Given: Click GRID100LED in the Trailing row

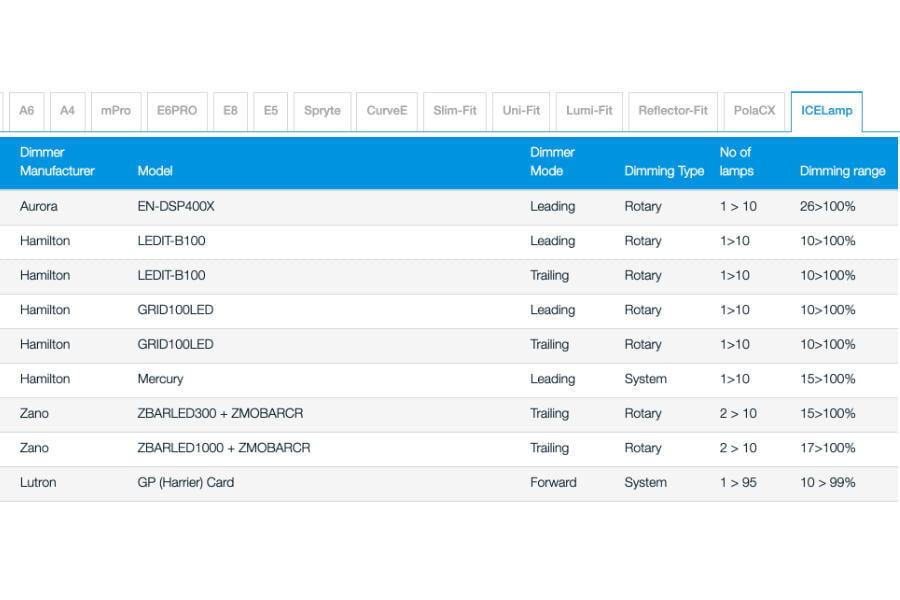Looking at the screenshot, I should point(175,344).
